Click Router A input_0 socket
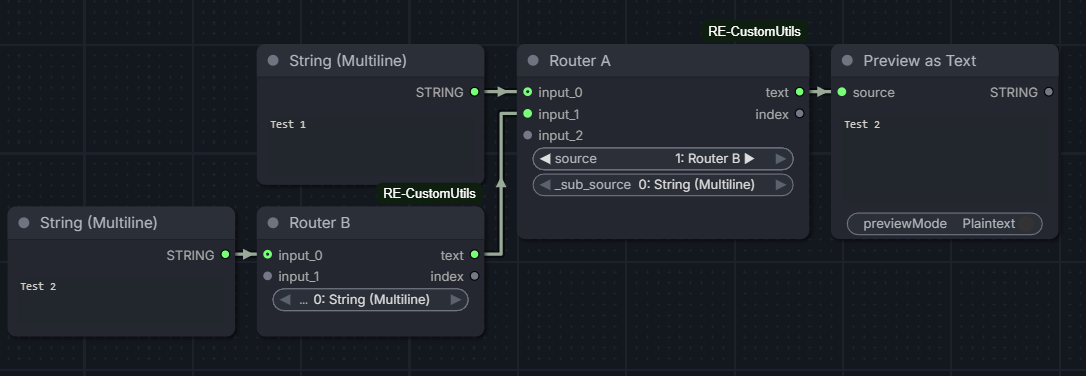1086x376 pixels. pos(528,91)
